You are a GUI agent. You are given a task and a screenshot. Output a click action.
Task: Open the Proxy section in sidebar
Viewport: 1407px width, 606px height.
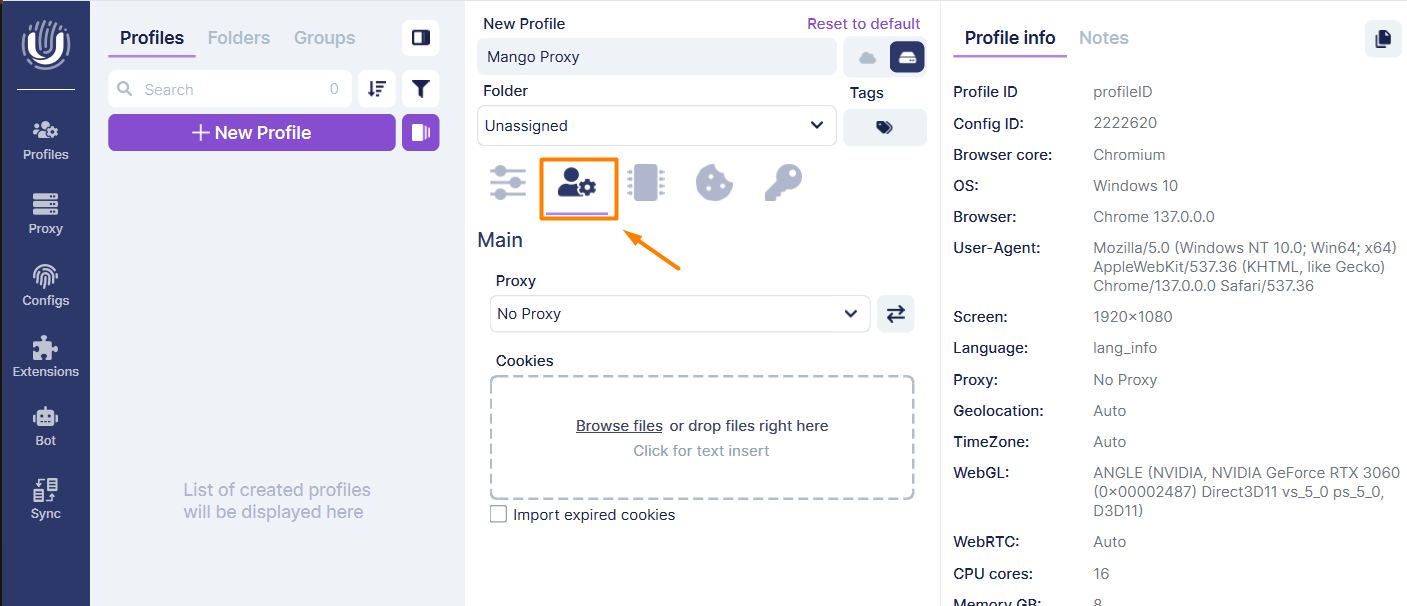pos(45,214)
